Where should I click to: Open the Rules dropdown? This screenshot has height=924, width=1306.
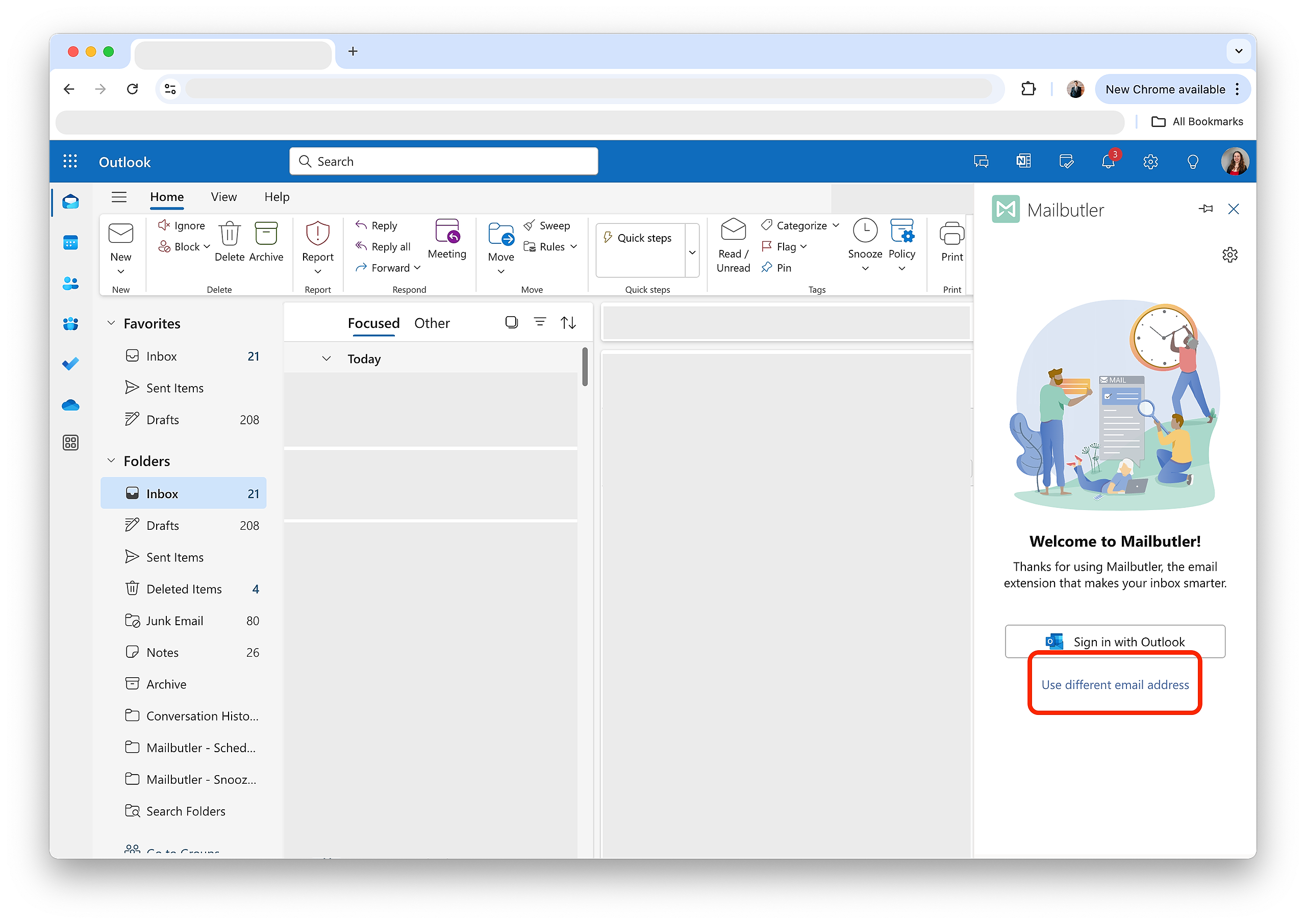[x=573, y=246]
